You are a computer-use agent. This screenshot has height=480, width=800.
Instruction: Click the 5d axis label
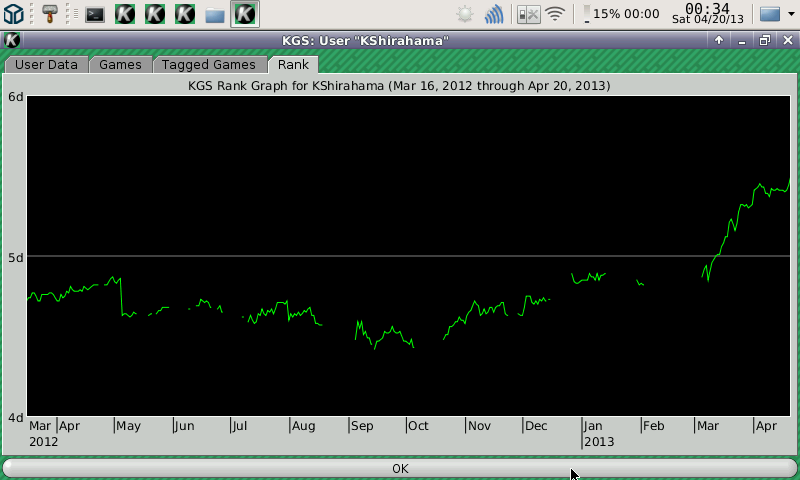[15, 258]
